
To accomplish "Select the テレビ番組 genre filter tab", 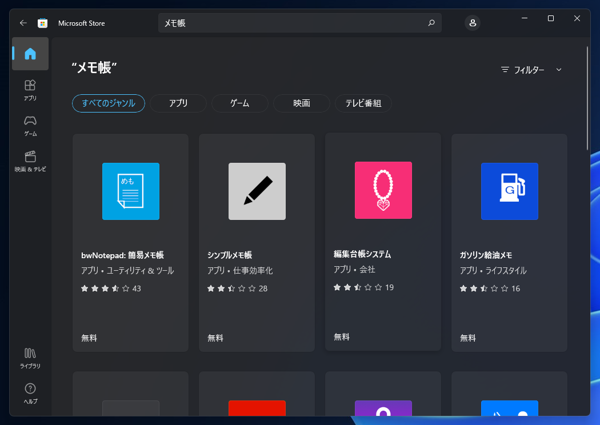I will coord(363,103).
